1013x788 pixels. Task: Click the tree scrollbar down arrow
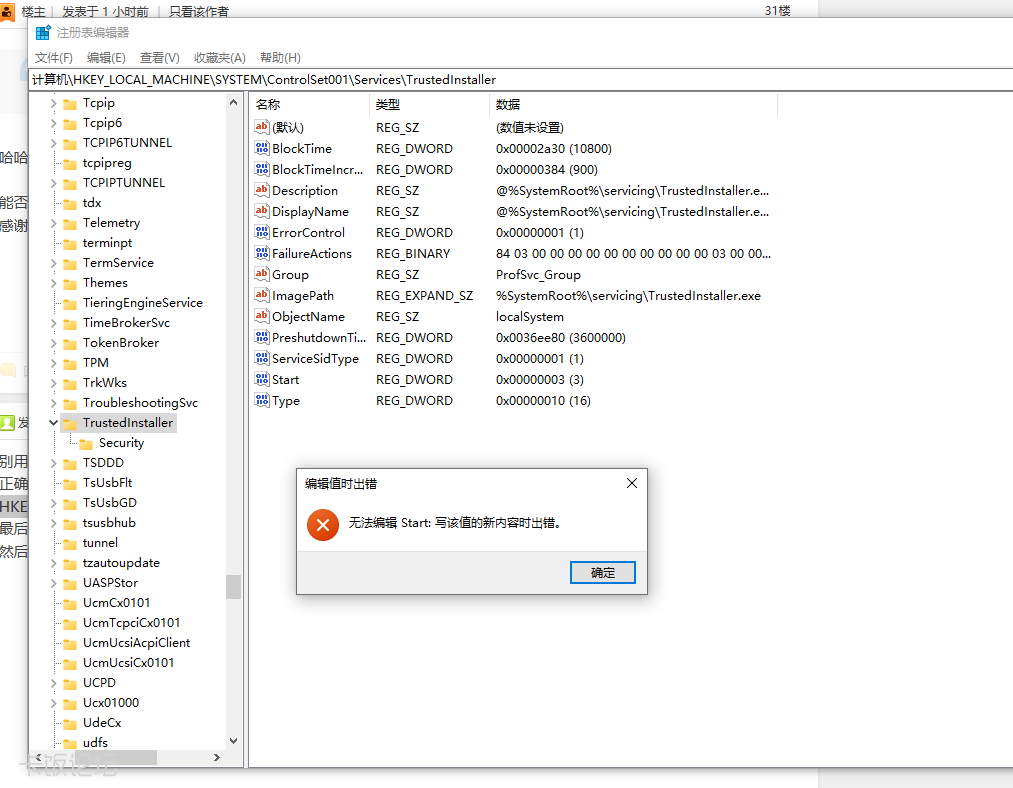233,741
